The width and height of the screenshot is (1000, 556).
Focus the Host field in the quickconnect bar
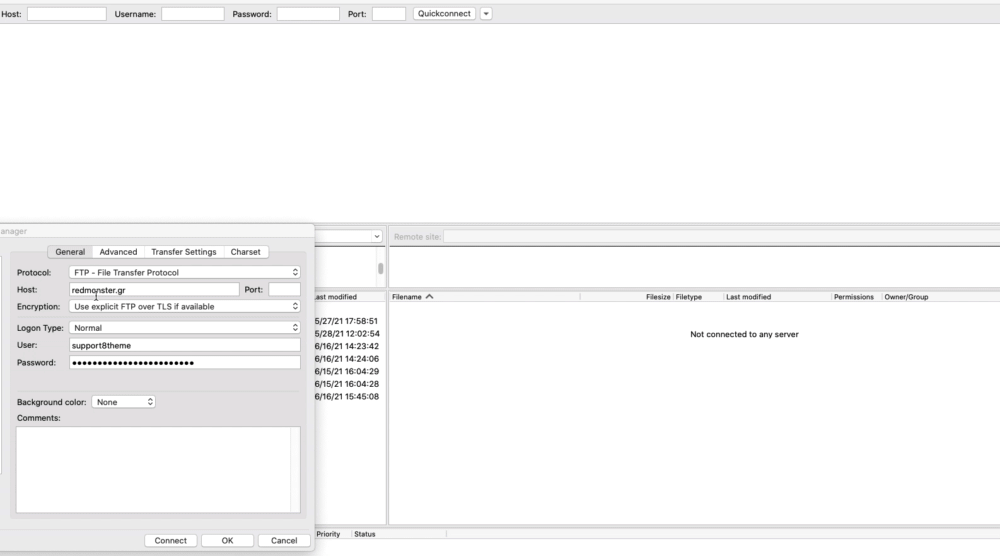click(x=66, y=14)
